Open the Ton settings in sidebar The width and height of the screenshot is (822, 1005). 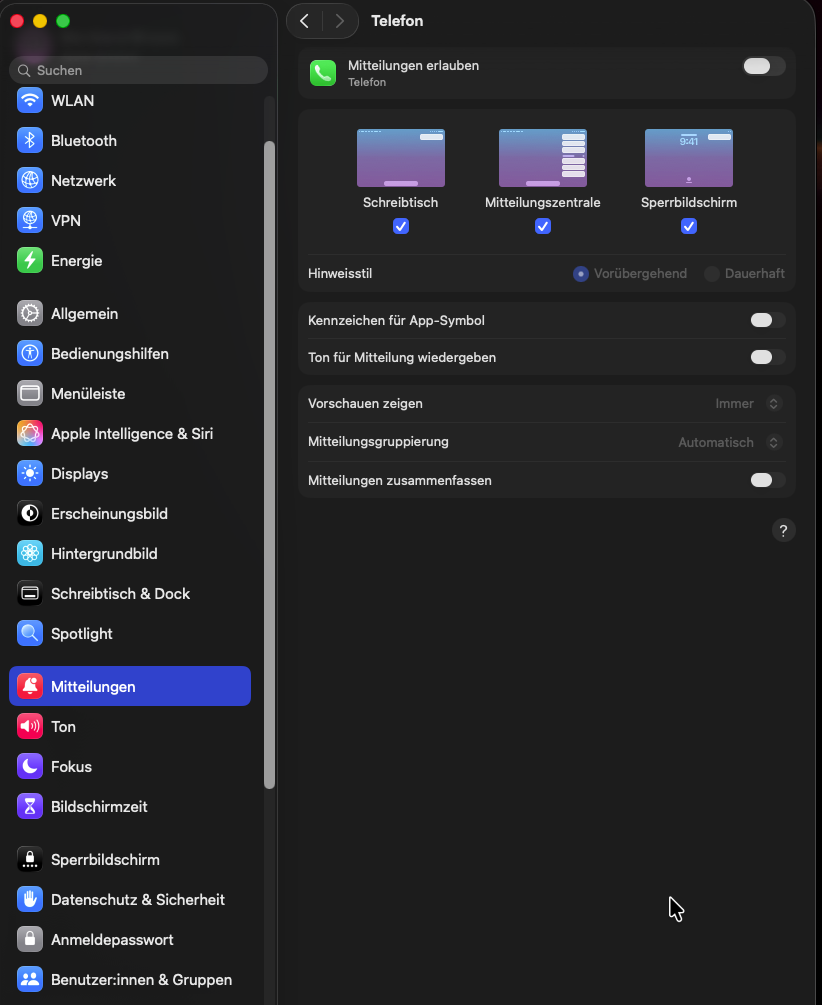click(130, 726)
